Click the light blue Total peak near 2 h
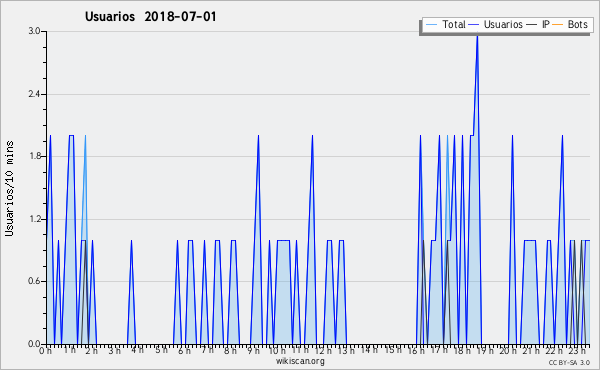Viewport: 600px width, 370px height. pyautogui.click(x=85, y=135)
